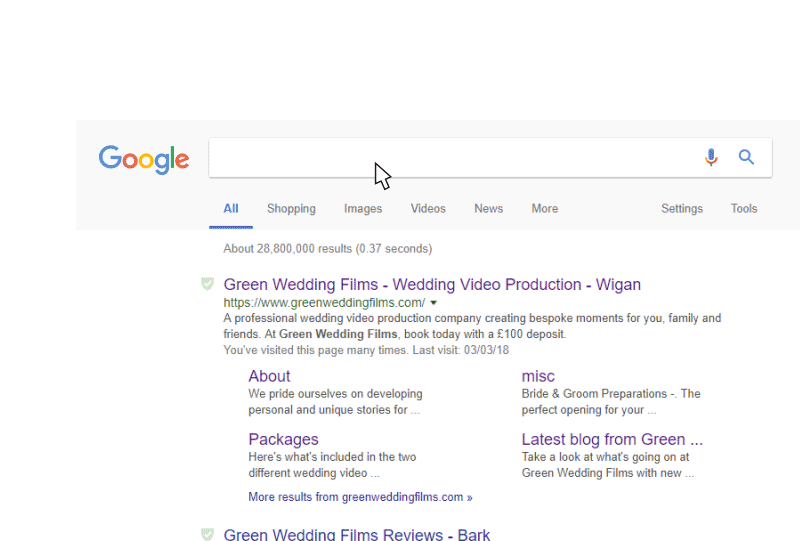The width and height of the screenshot is (800, 541).
Task: Click More results from greenweddingfilms.com
Action: click(360, 497)
